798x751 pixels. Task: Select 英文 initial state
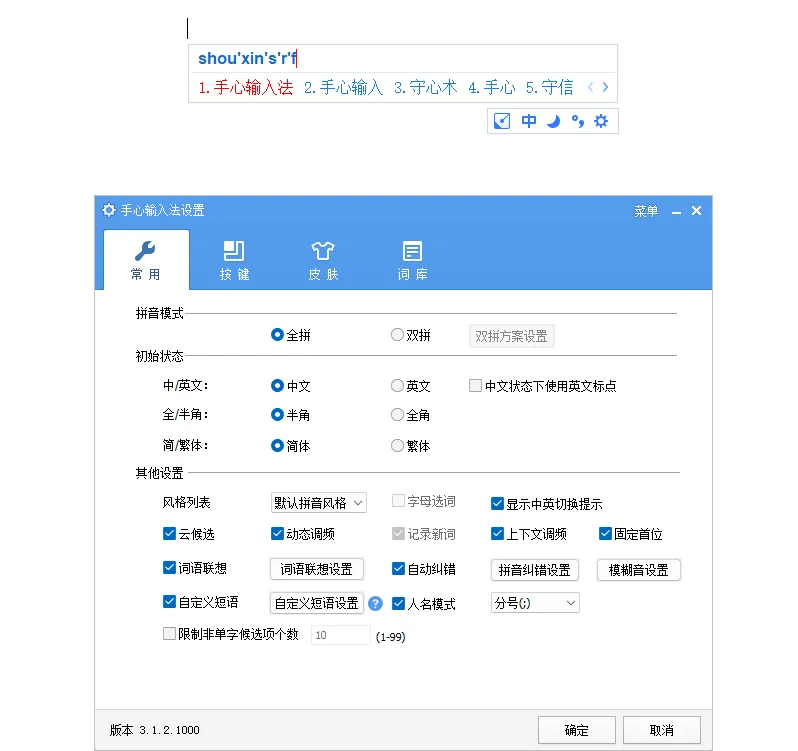411,386
